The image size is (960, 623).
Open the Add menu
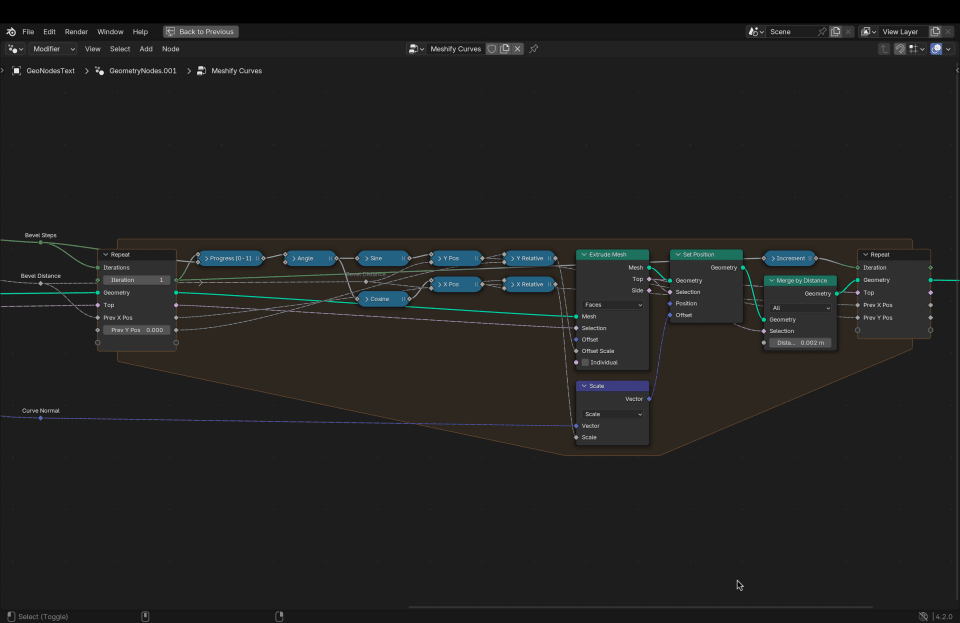pyautogui.click(x=146, y=48)
